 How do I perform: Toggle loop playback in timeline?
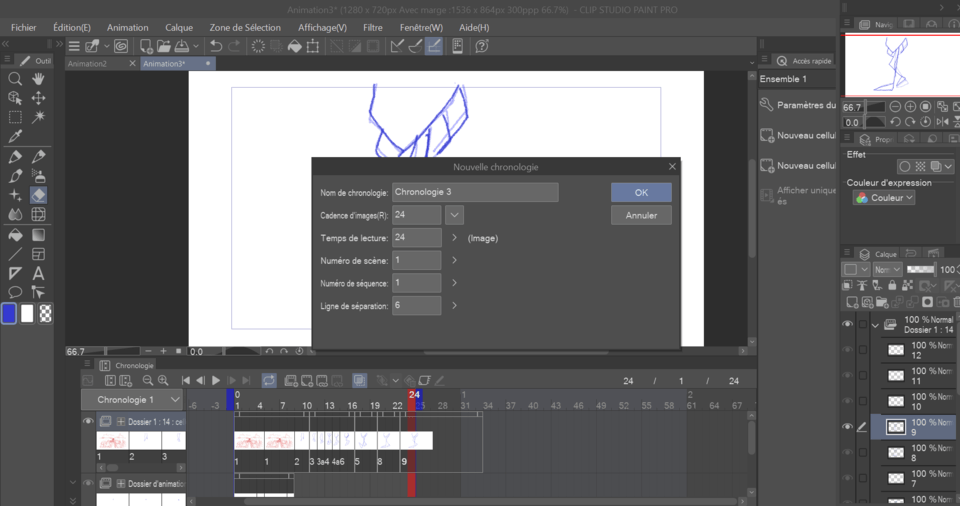pyautogui.click(x=269, y=381)
